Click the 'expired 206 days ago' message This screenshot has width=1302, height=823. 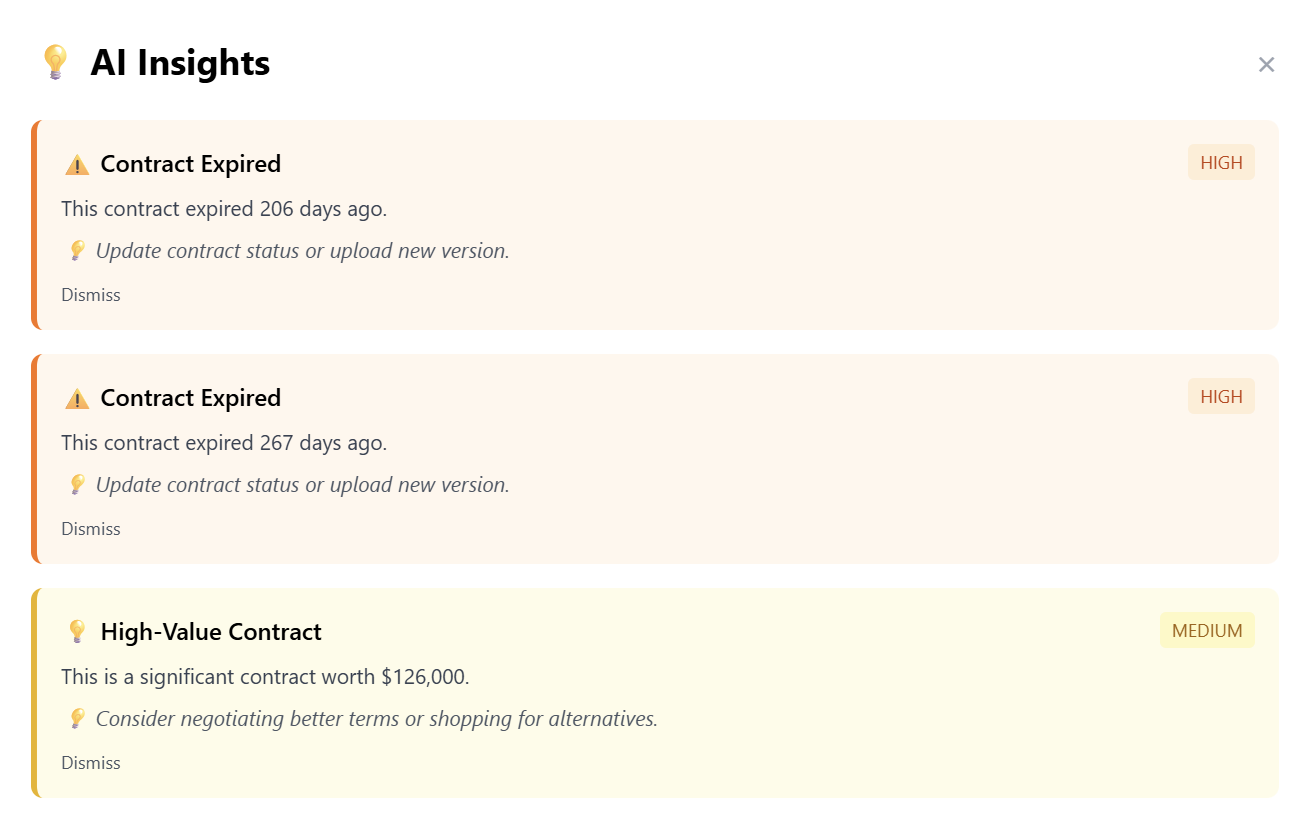coord(224,209)
